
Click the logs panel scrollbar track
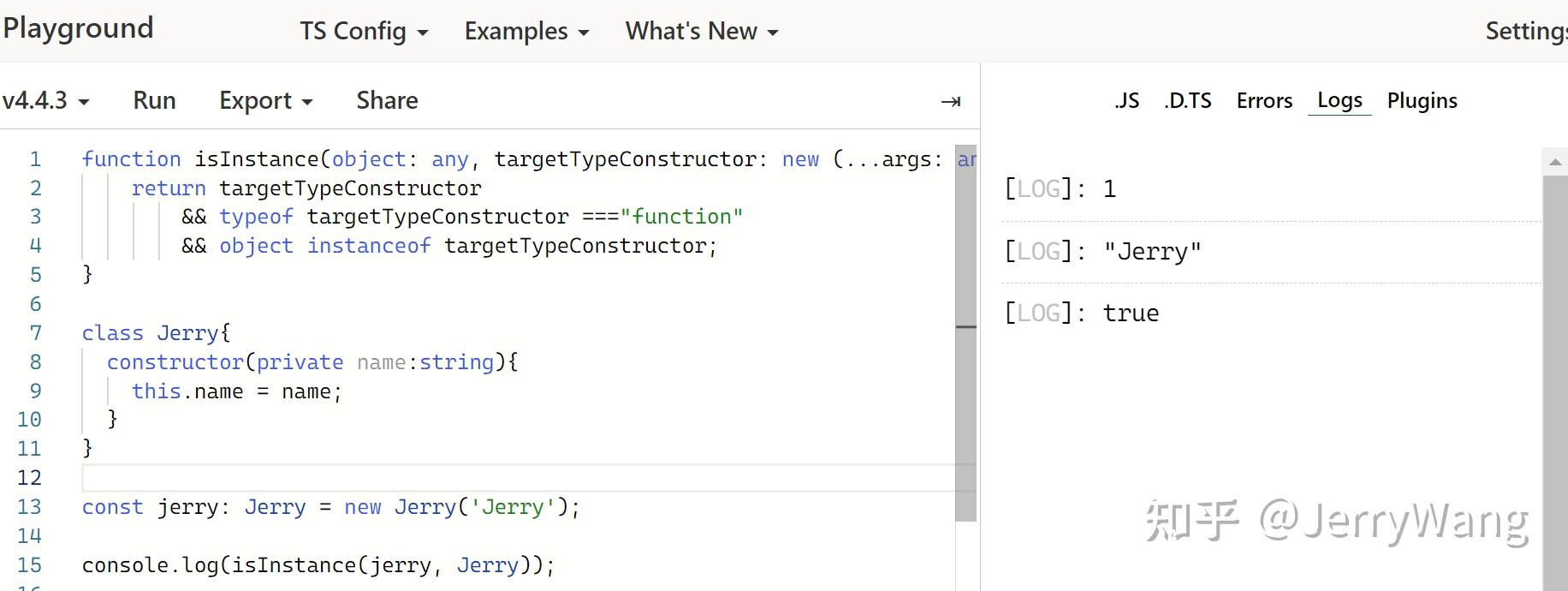[x=1555, y=385]
